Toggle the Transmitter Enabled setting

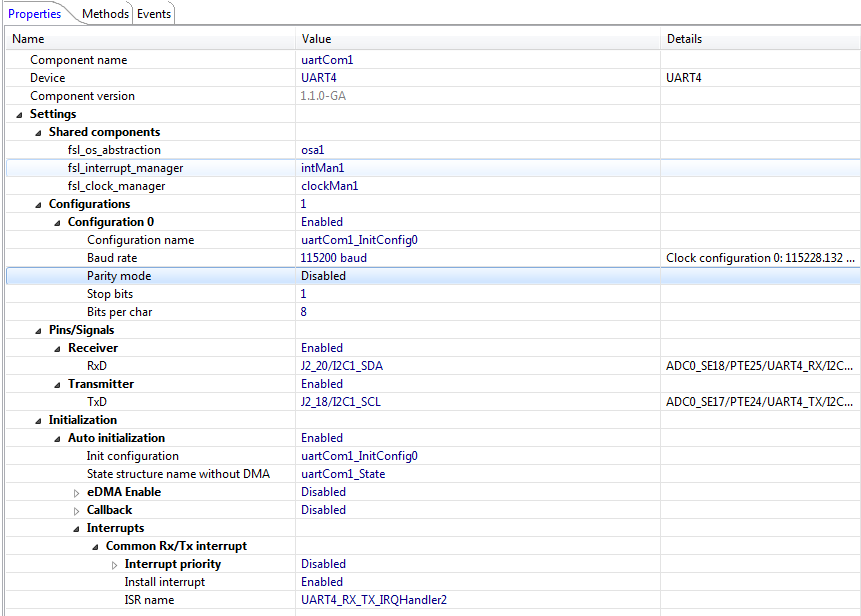321,384
